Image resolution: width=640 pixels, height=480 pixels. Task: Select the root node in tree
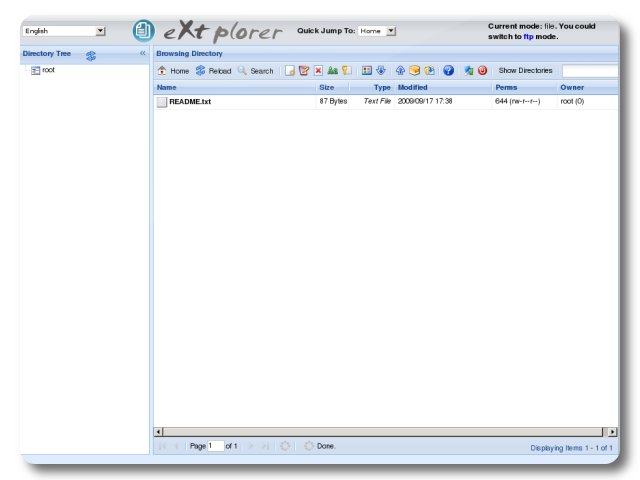tap(48, 71)
